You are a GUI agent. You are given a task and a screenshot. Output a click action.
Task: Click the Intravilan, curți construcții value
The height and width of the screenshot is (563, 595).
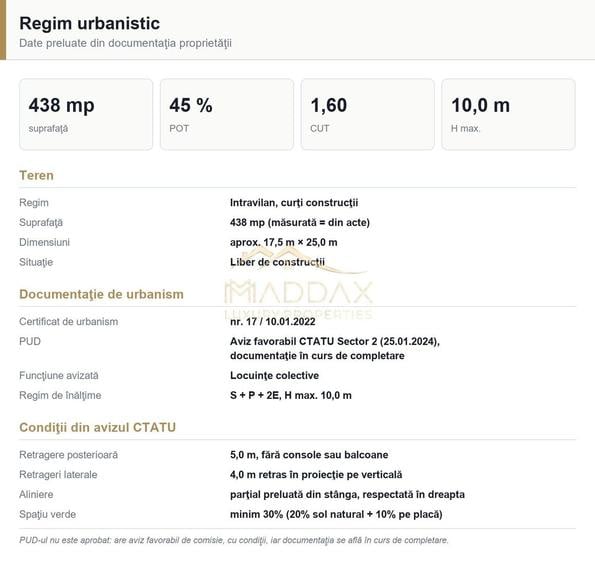(294, 203)
